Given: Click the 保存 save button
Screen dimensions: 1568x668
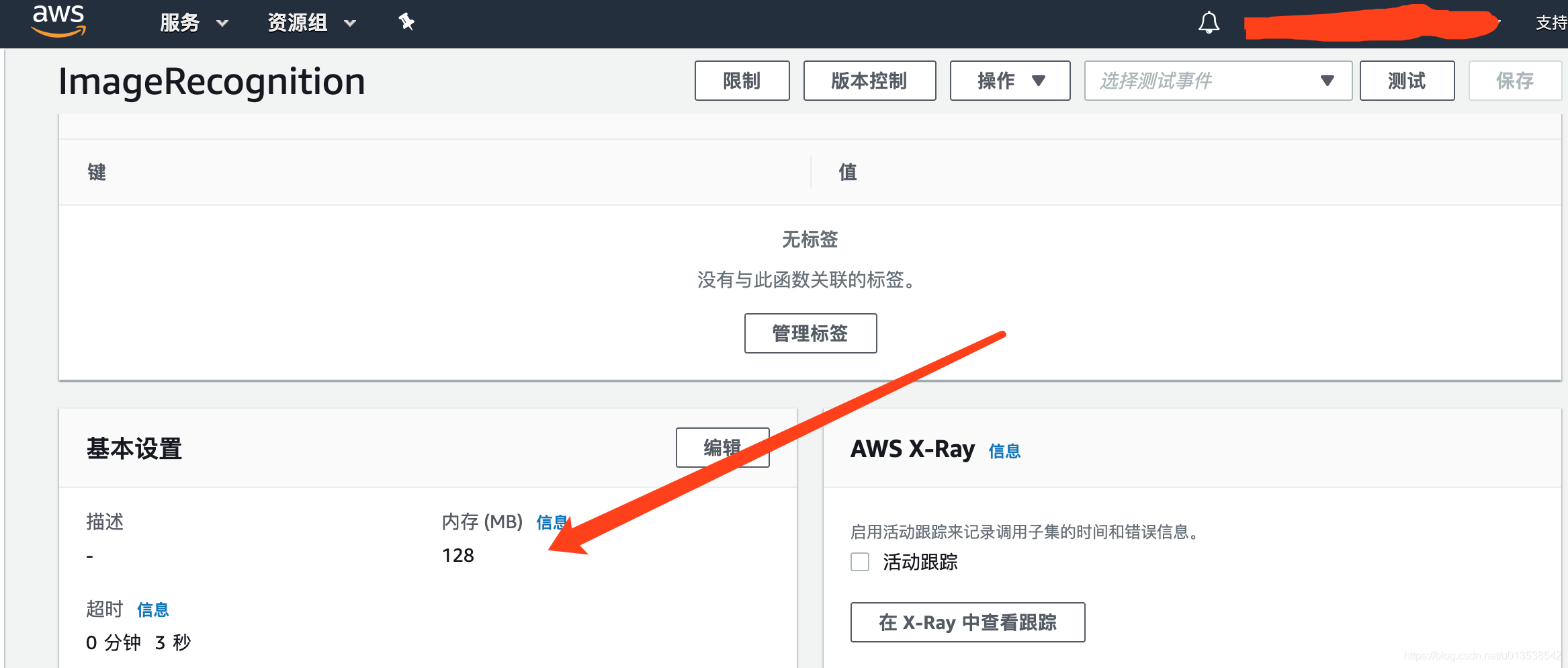Looking at the screenshot, I should (x=1515, y=81).
